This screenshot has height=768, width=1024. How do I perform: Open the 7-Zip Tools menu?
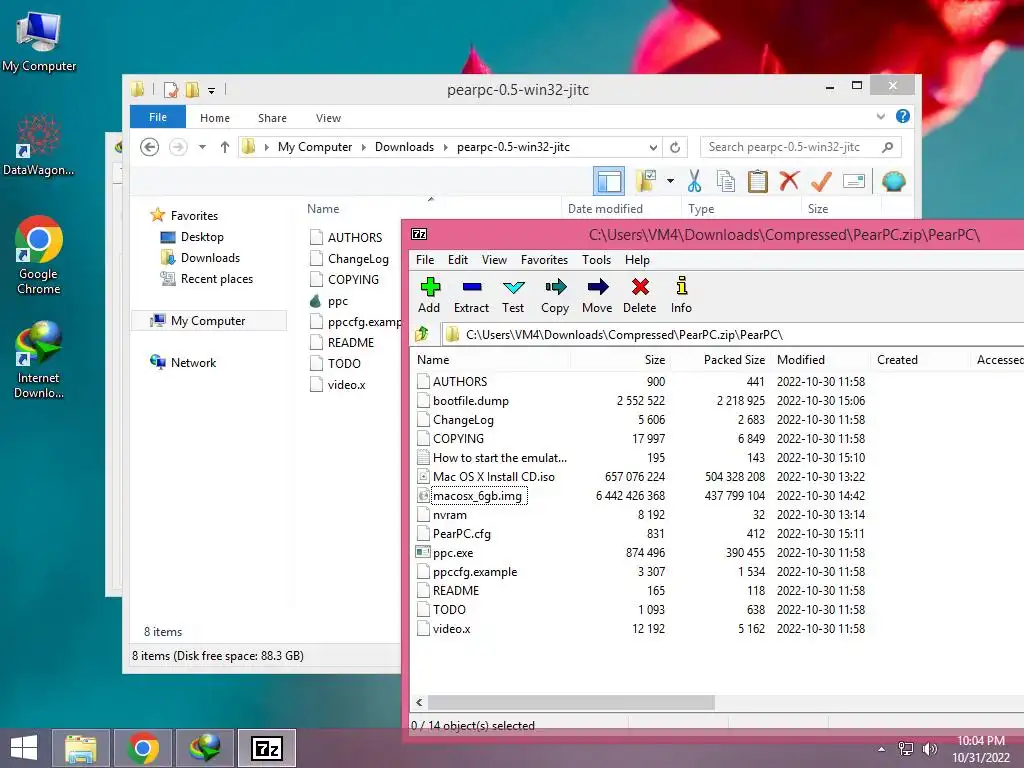[596, 260]
